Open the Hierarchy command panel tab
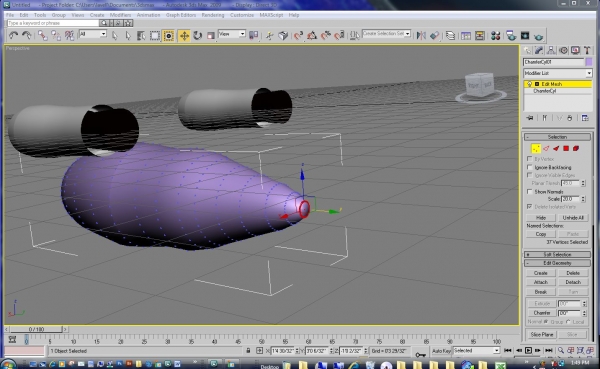Image resolution: width=600 pixels, height=369 pixels. point(551,51)
